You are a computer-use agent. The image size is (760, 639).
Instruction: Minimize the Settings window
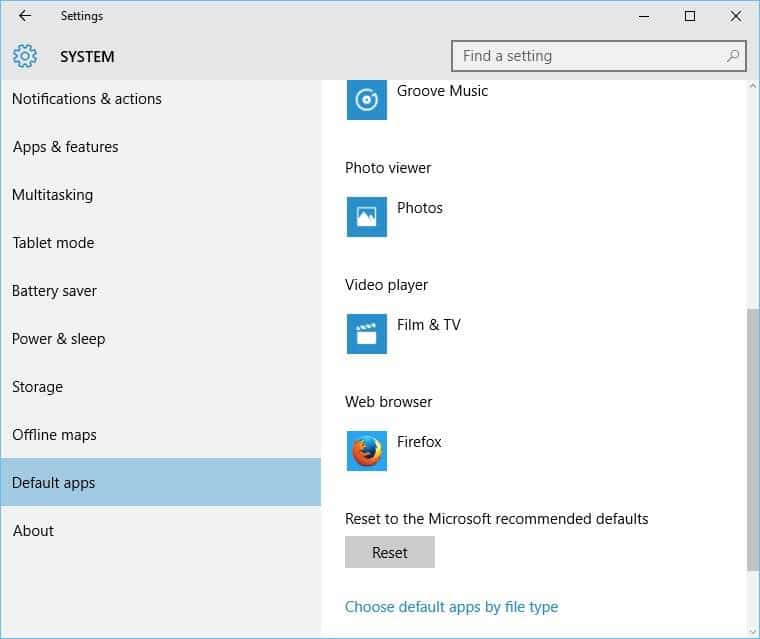pyautogui.click(x=644, y=16)
